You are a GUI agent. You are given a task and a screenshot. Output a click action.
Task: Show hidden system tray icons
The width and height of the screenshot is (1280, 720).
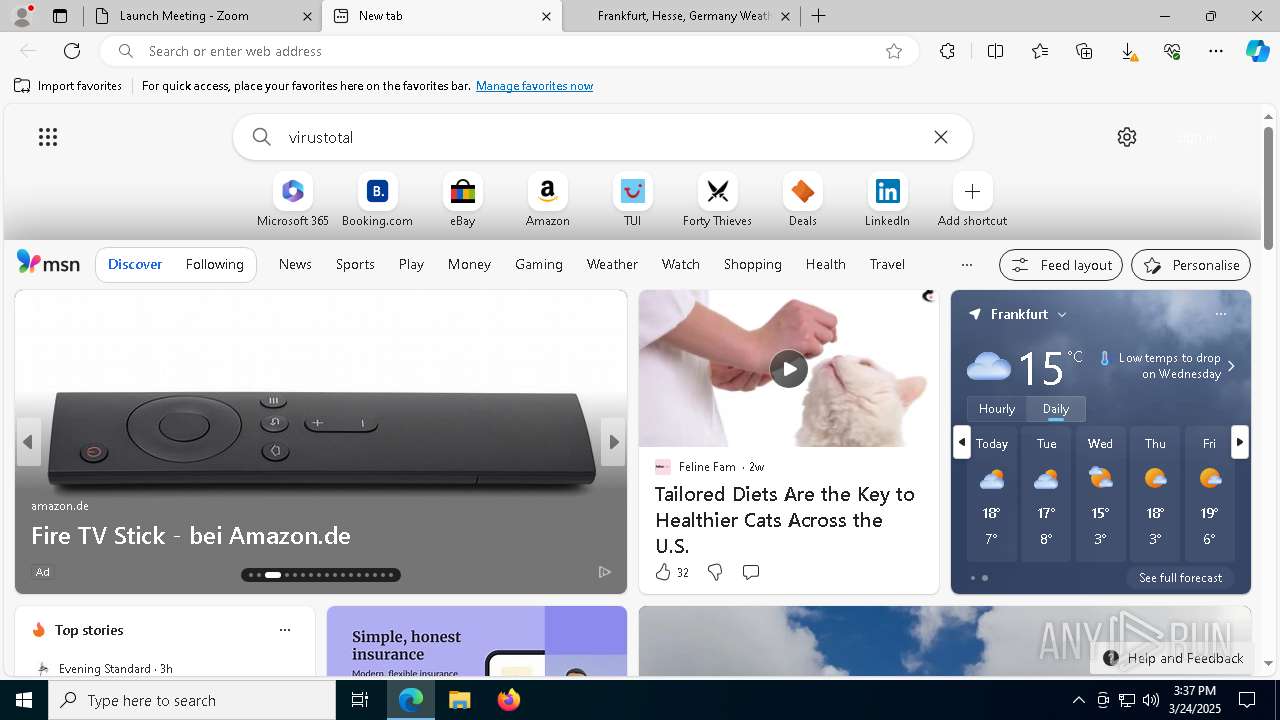(x=1078, y=700)
